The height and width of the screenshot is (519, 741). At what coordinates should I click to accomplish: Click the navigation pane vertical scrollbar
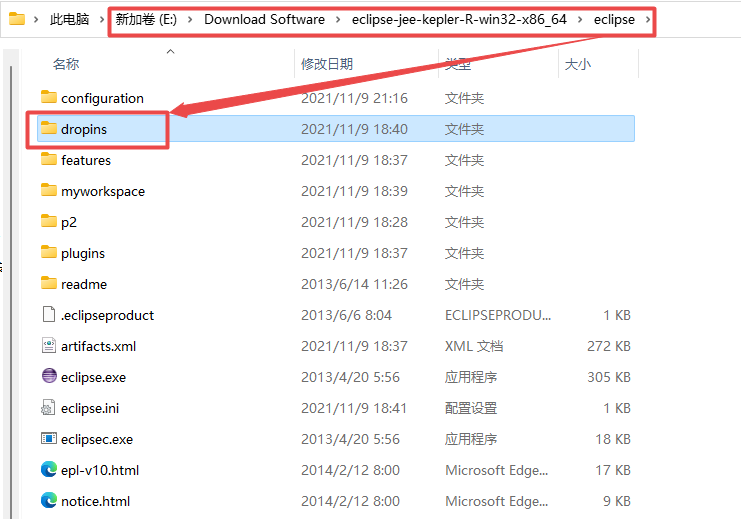point(11,292)
